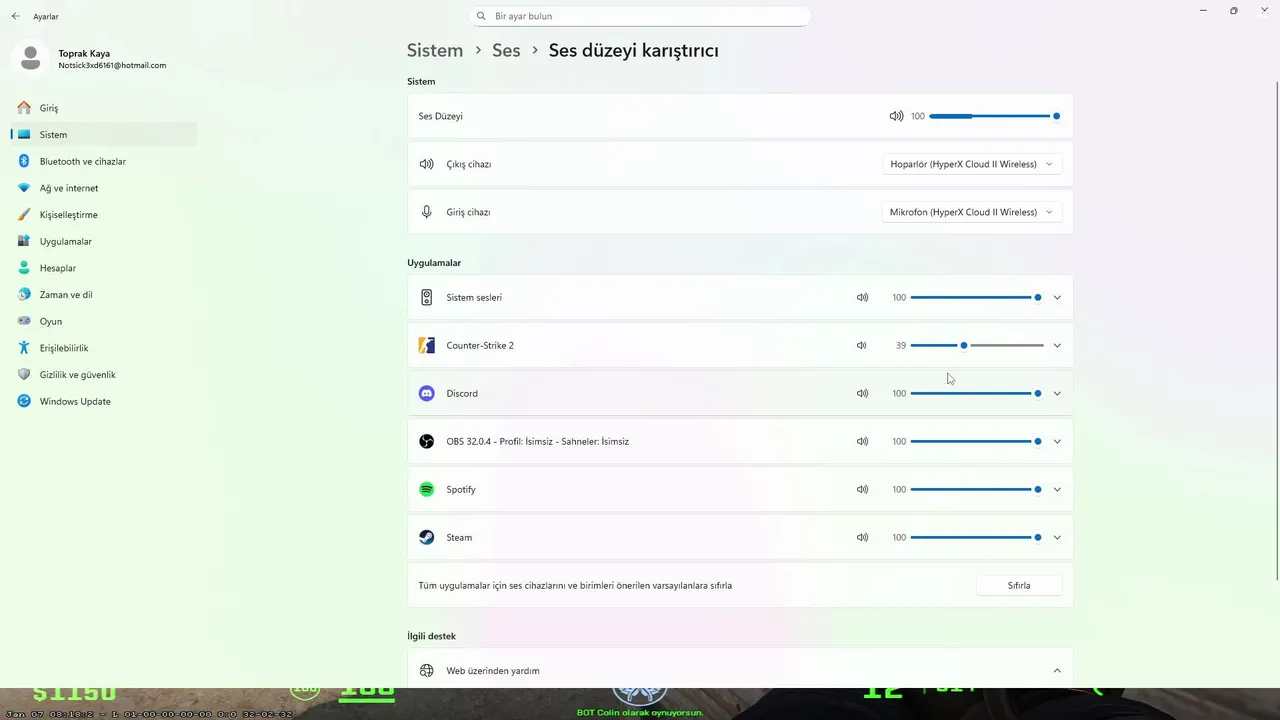Open Ağ ve internet settings

click(x=104, y=188)
